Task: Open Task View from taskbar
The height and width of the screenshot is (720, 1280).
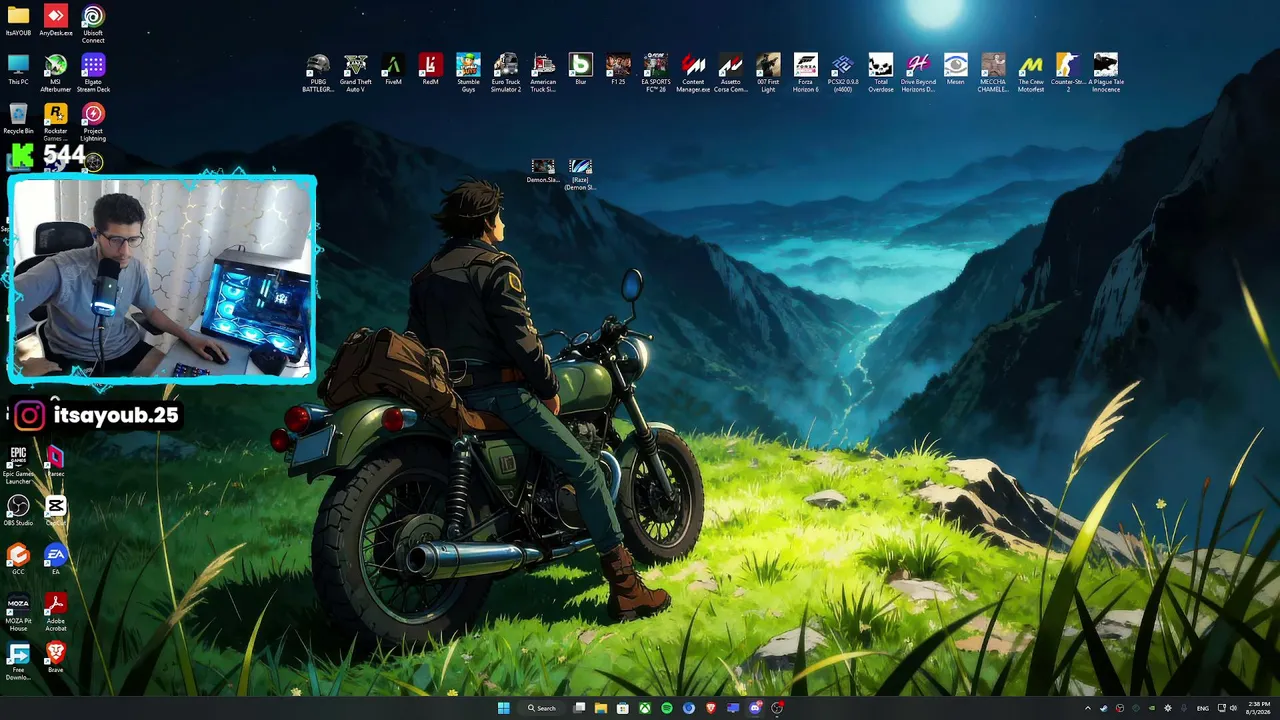Action: pos(579,708)
